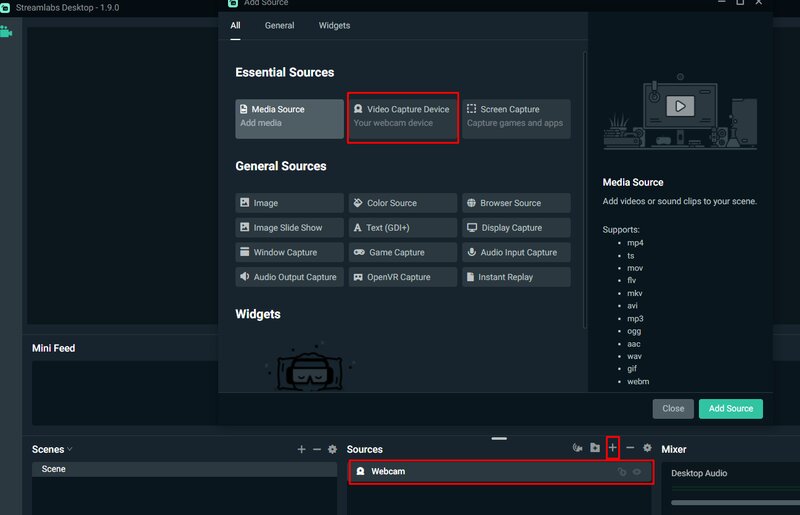This screenshot has width=800, height=515.
Task: Click the General Sources heading
Action: (x=281, y=166)
